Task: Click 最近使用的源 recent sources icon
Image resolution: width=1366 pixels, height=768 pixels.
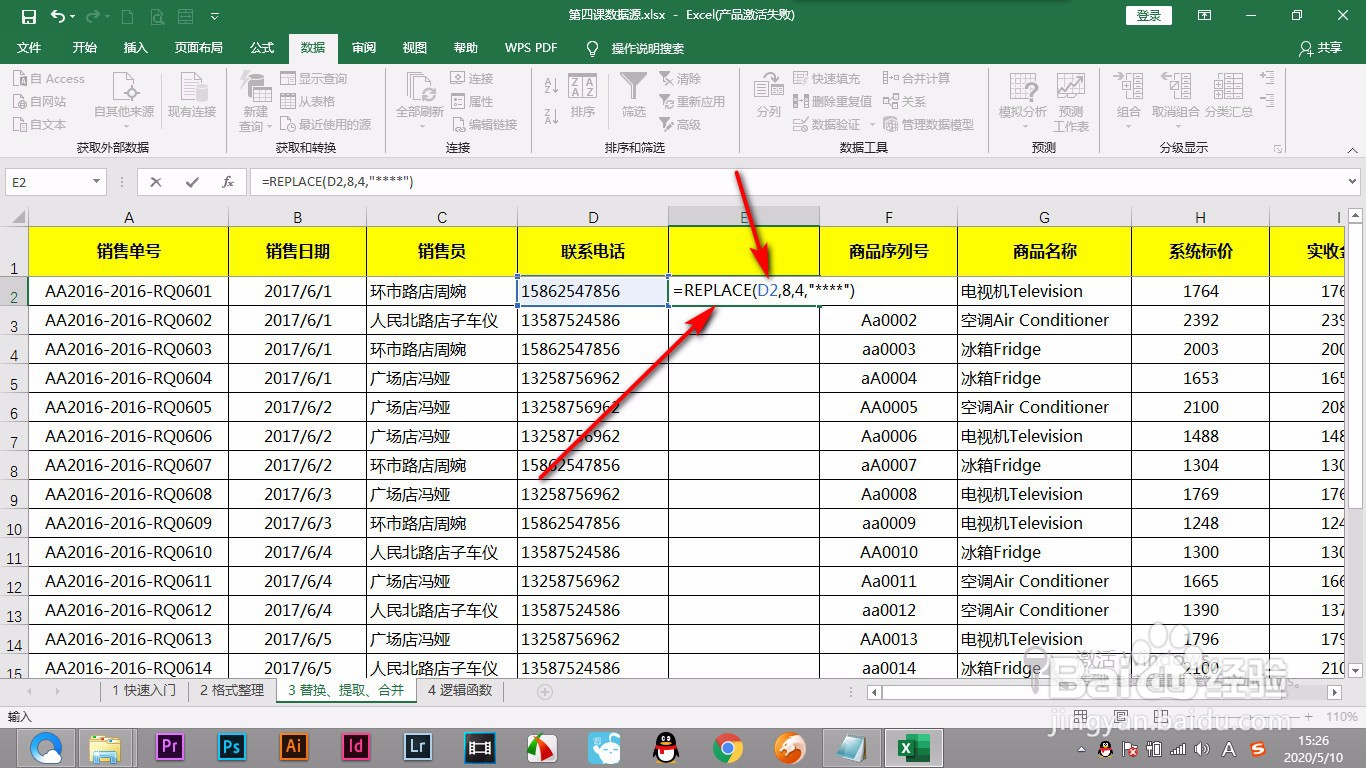Action: point(289,125)
